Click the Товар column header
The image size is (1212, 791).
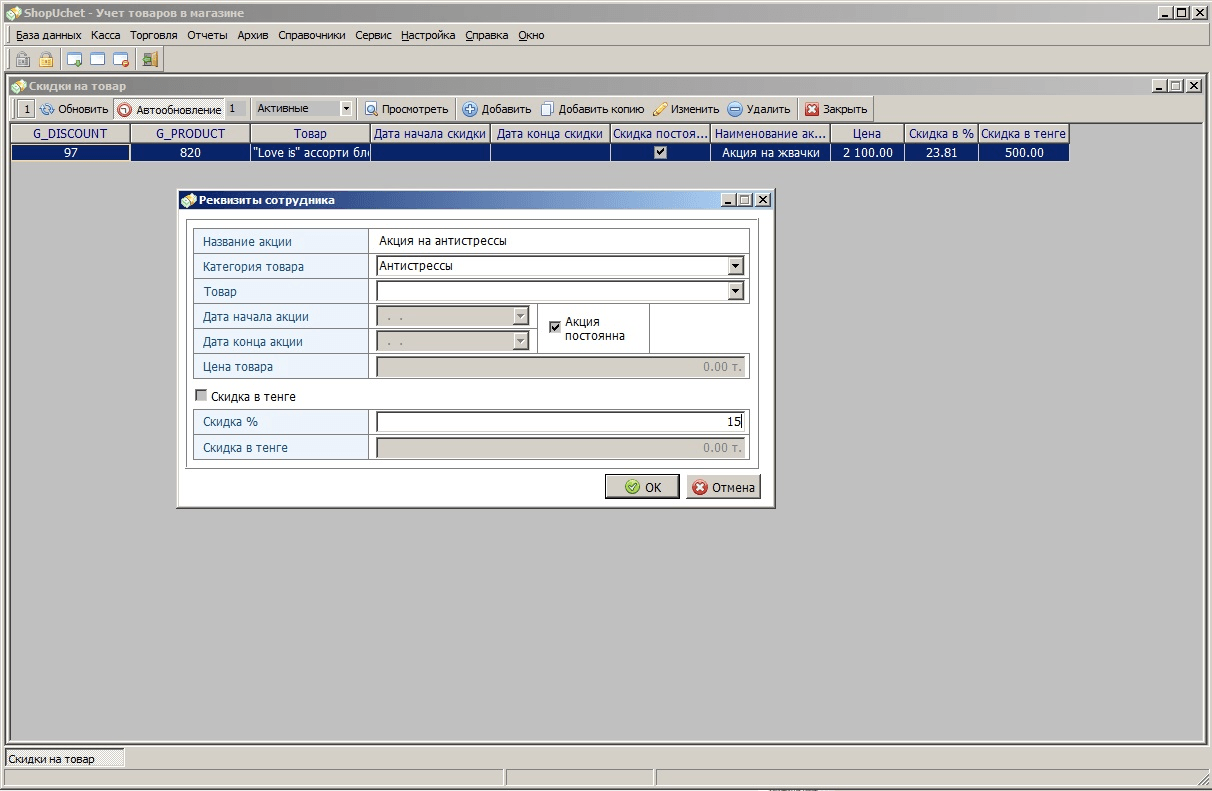310,133
